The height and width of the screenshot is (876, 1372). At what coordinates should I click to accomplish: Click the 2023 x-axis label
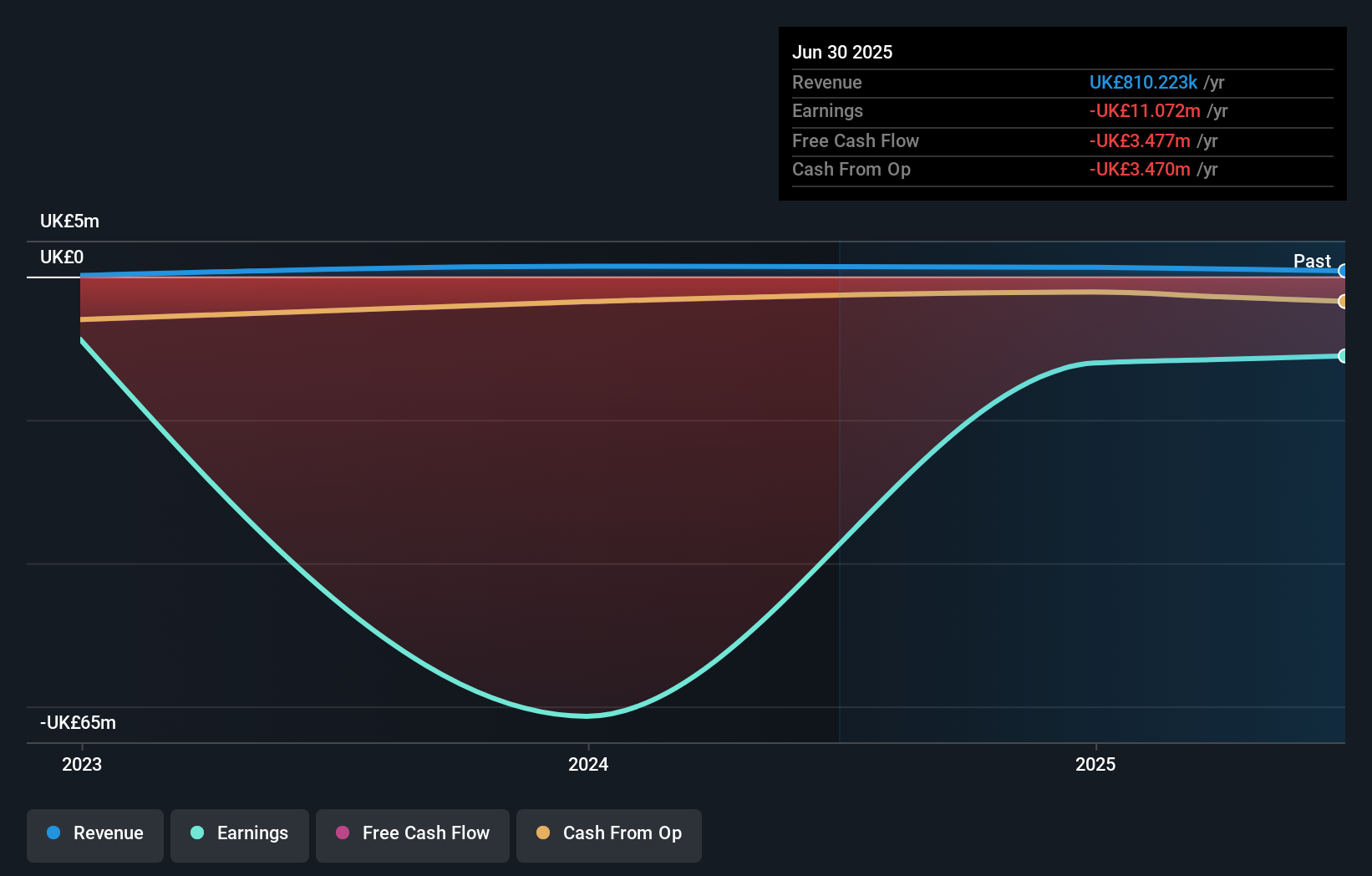pos(82,764)
